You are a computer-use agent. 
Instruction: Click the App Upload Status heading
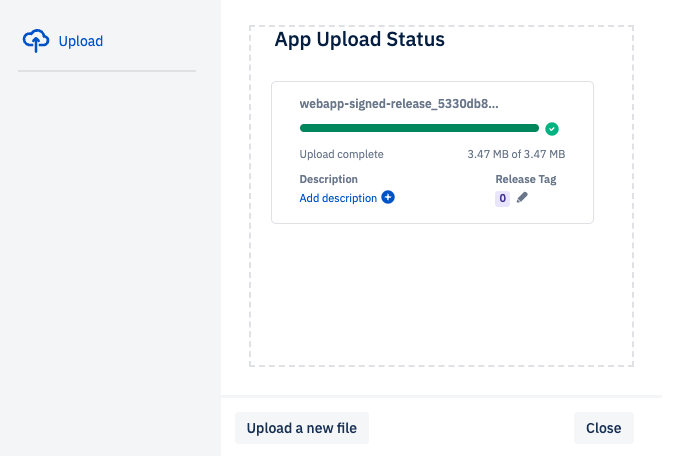coord(360,39)
